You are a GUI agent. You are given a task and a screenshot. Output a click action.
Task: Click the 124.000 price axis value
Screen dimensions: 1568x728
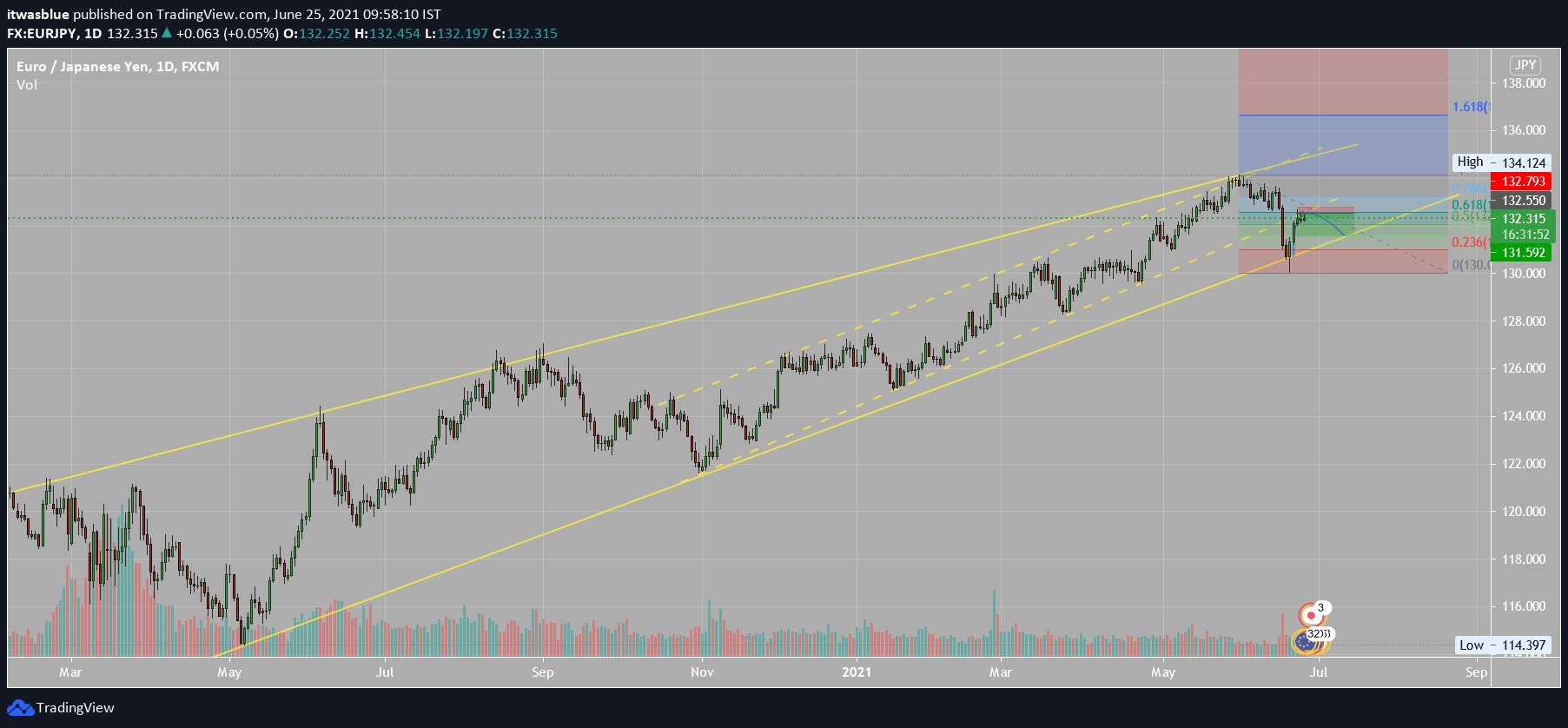point(1524,416)
